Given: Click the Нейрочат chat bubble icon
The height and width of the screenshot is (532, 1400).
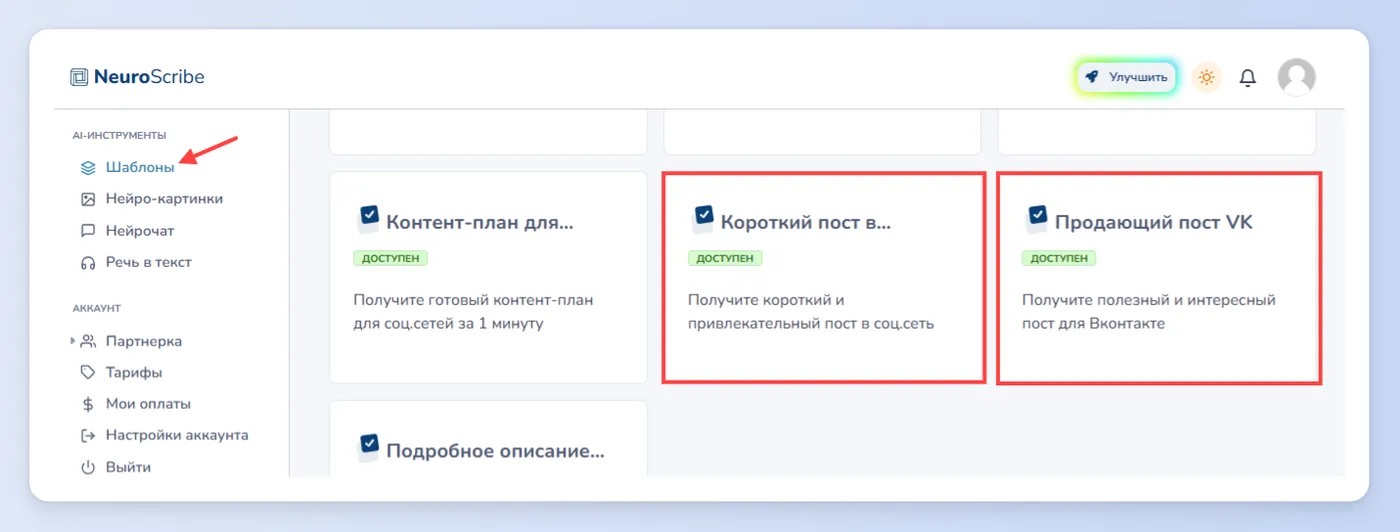Looking at the screenshot, I should [x=88, y=231].
